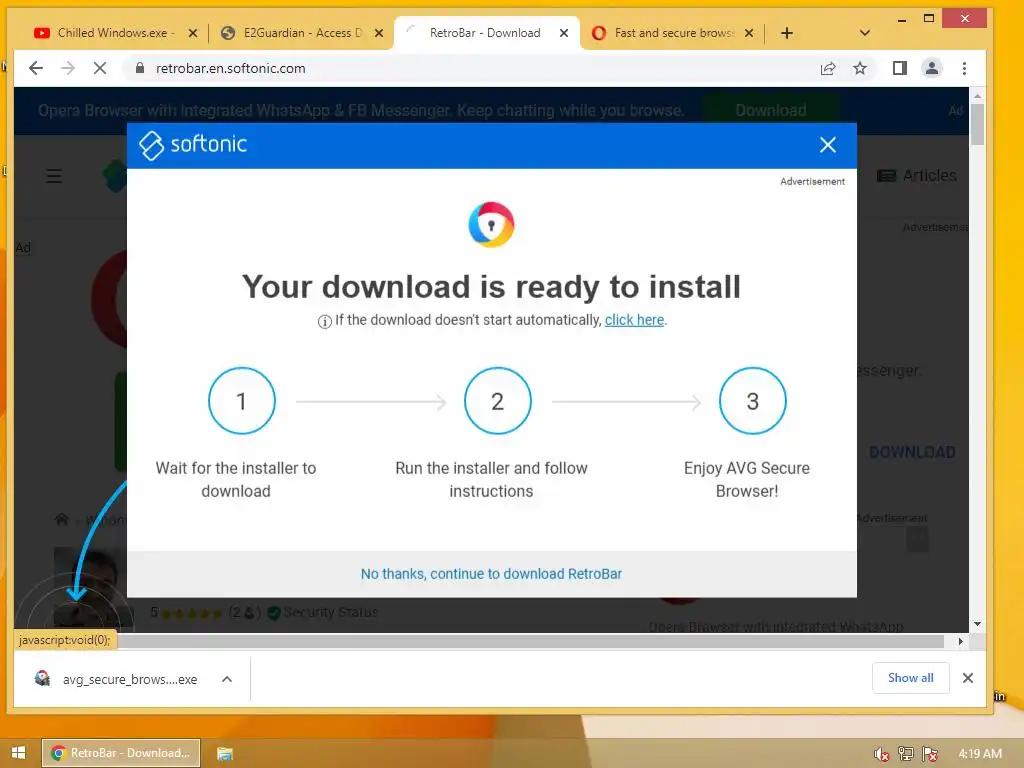Click the forward navigation arrow
Screen dimensions: 1024x768
click(x=68, y=68)
